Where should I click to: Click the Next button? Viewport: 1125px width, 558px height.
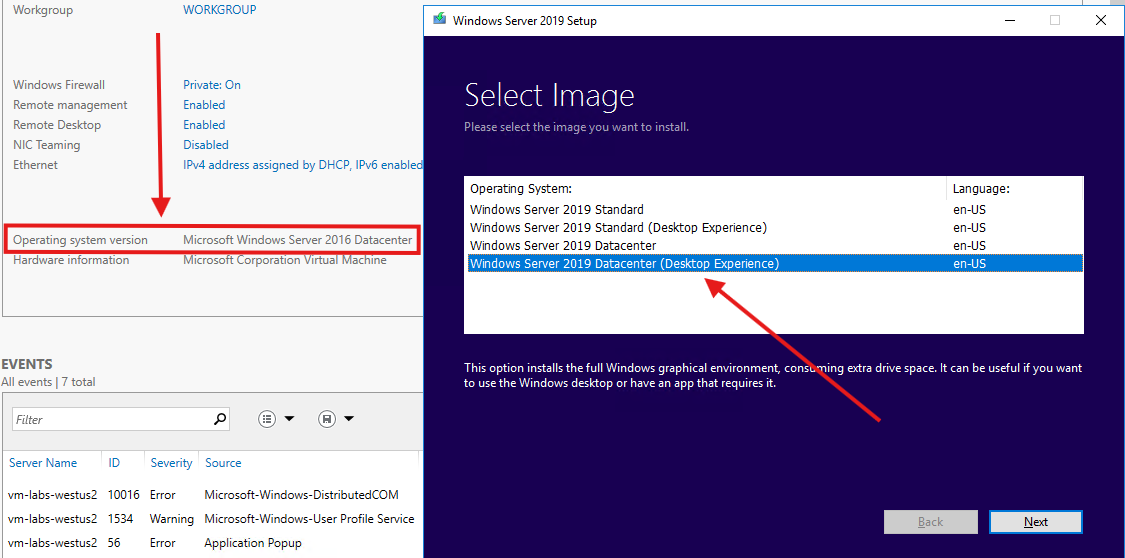[1035, 522]
